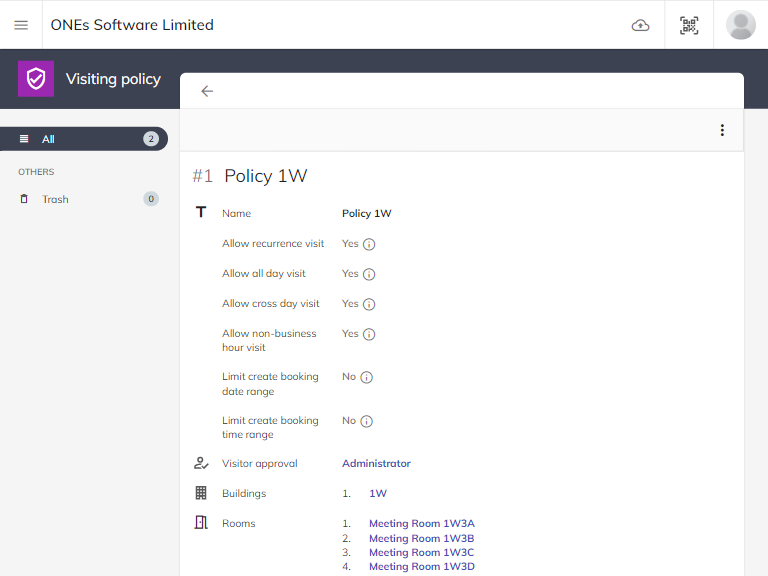Open Meeting Room 1W3A link
This screenshot has height=576, width=768.
421,523
